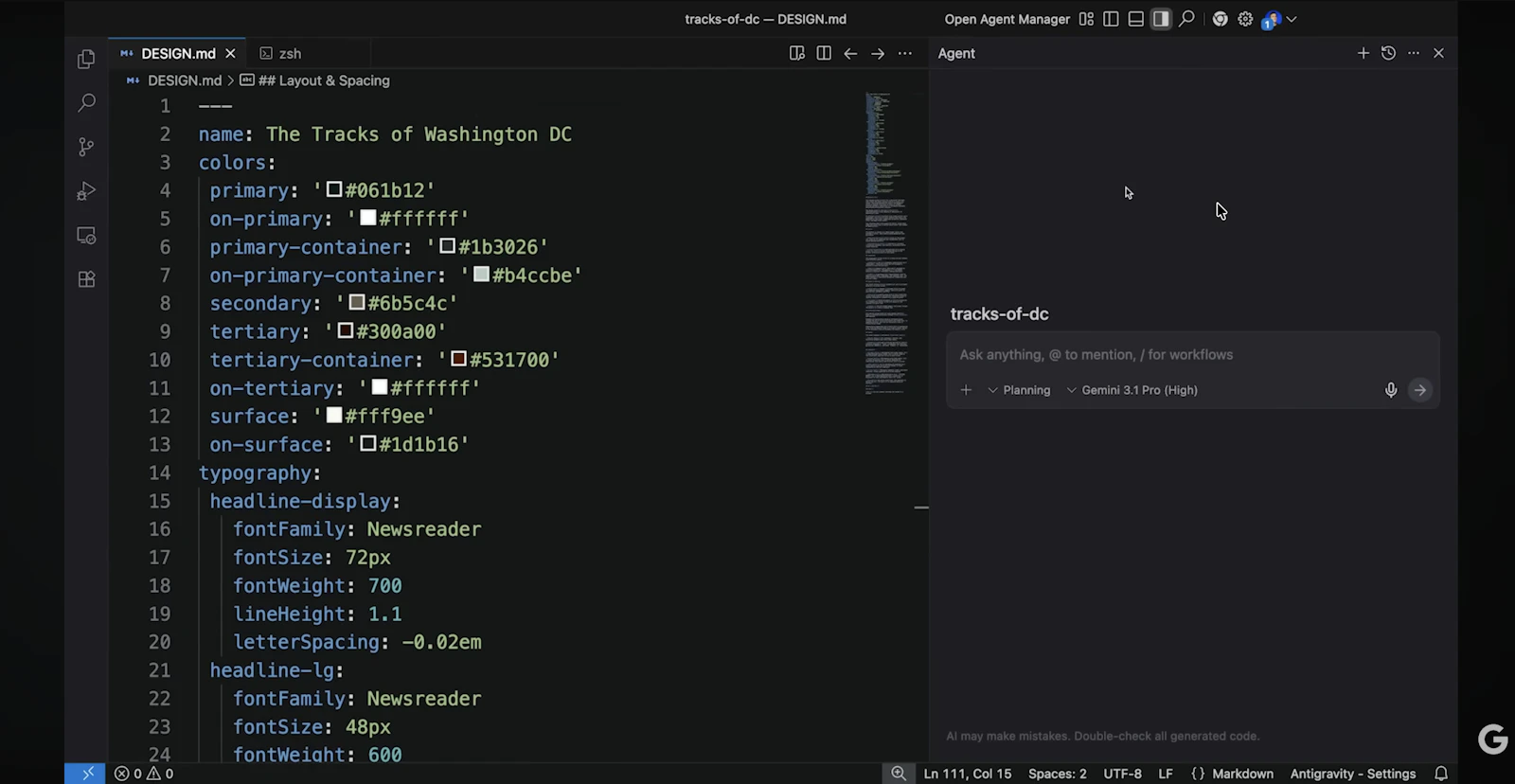The height and width of the screenshot is (784, 1515).
Task: Switch to the DESIGN.md tab
Action: (x=178, y=54)
